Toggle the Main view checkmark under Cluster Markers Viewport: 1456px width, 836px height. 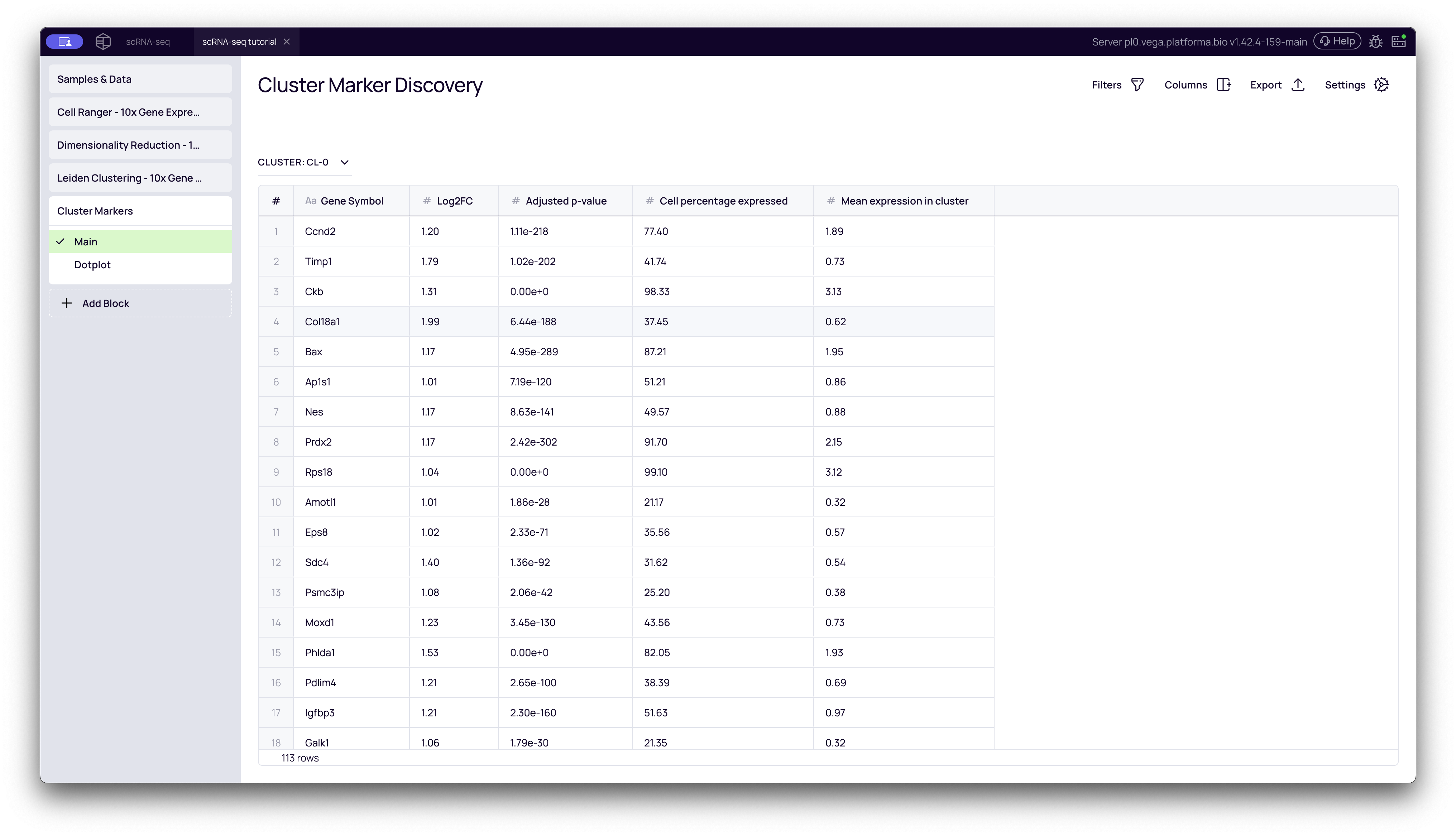pos(61,241)
